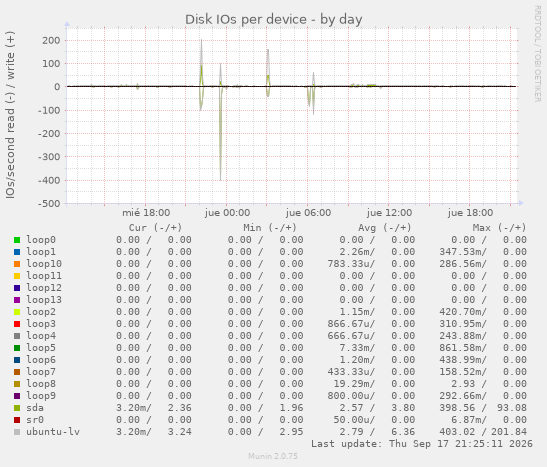Viewport: 547px width, 467px height.
Task: Click ubuntu-lv avg write value '6.36'
Action: point(403,432)
